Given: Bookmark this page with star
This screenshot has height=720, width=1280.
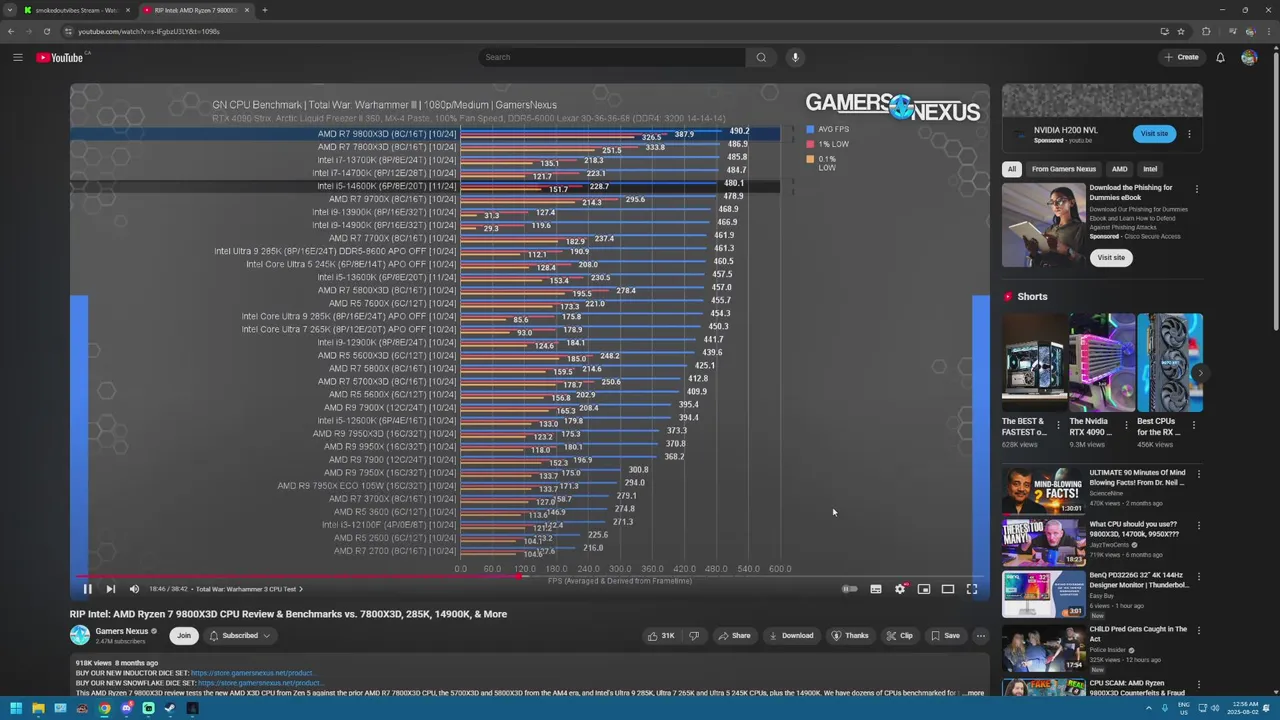Looking at the screenshot, I should 1181,31.
